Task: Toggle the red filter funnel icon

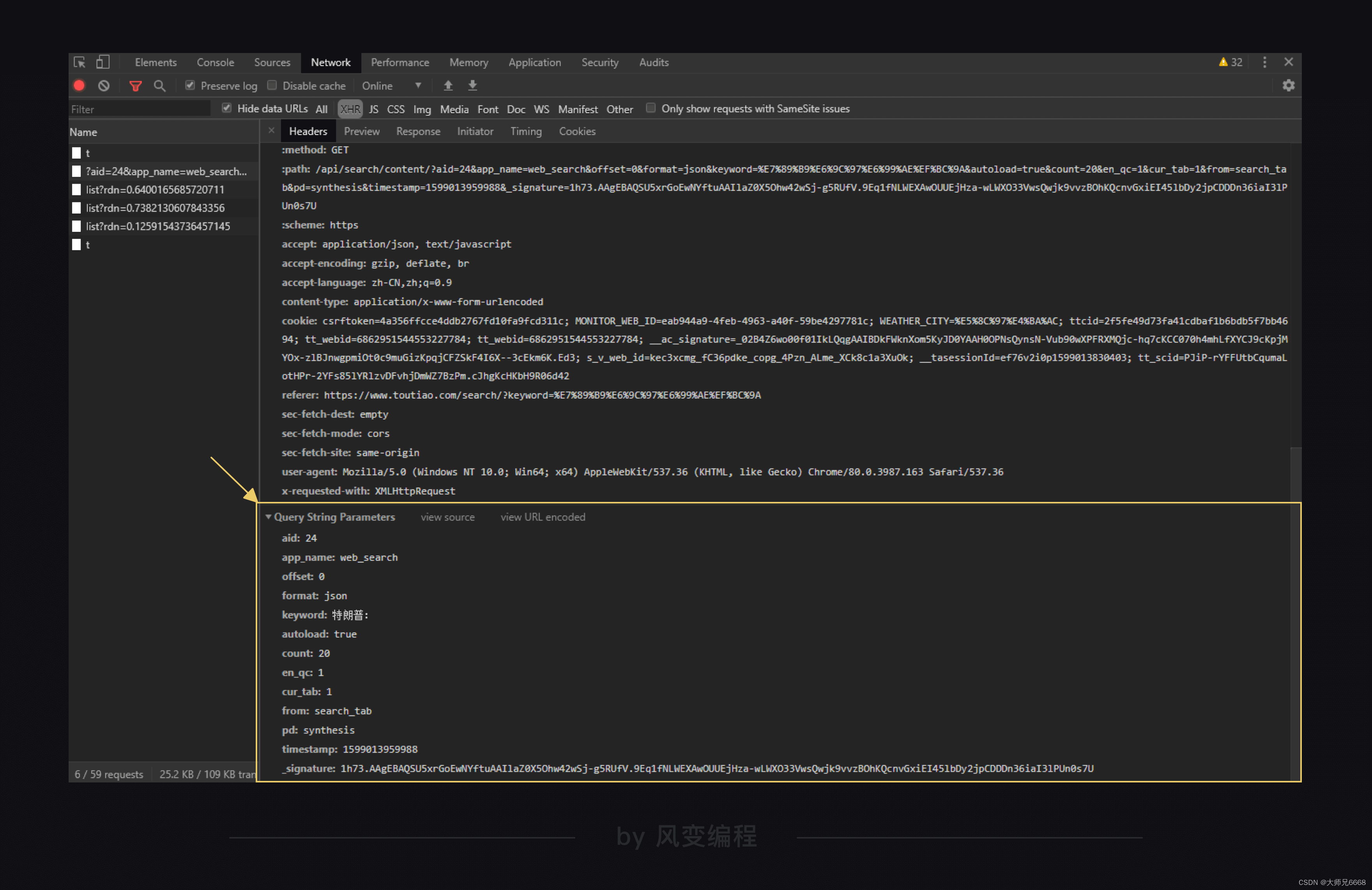Action: [x=136, y=86]
